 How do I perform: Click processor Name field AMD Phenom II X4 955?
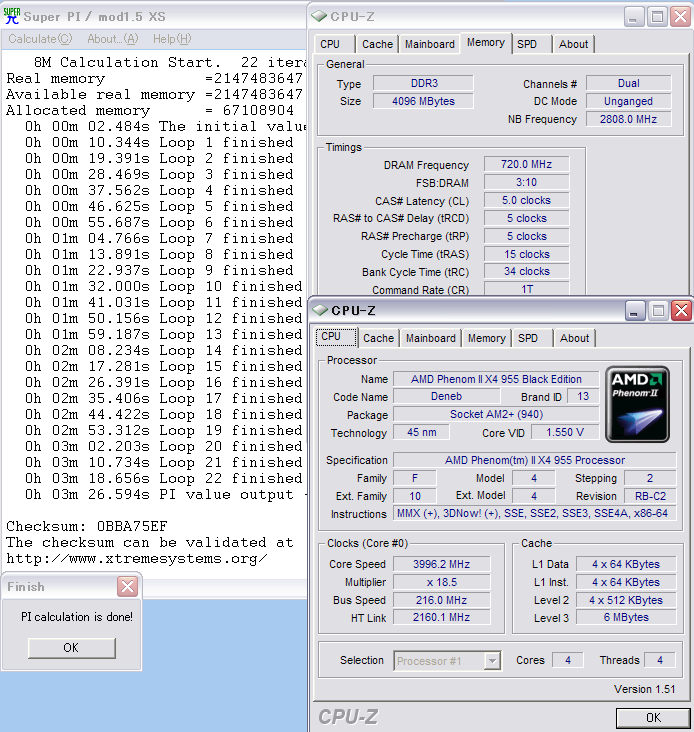click(x=496, y=379)
